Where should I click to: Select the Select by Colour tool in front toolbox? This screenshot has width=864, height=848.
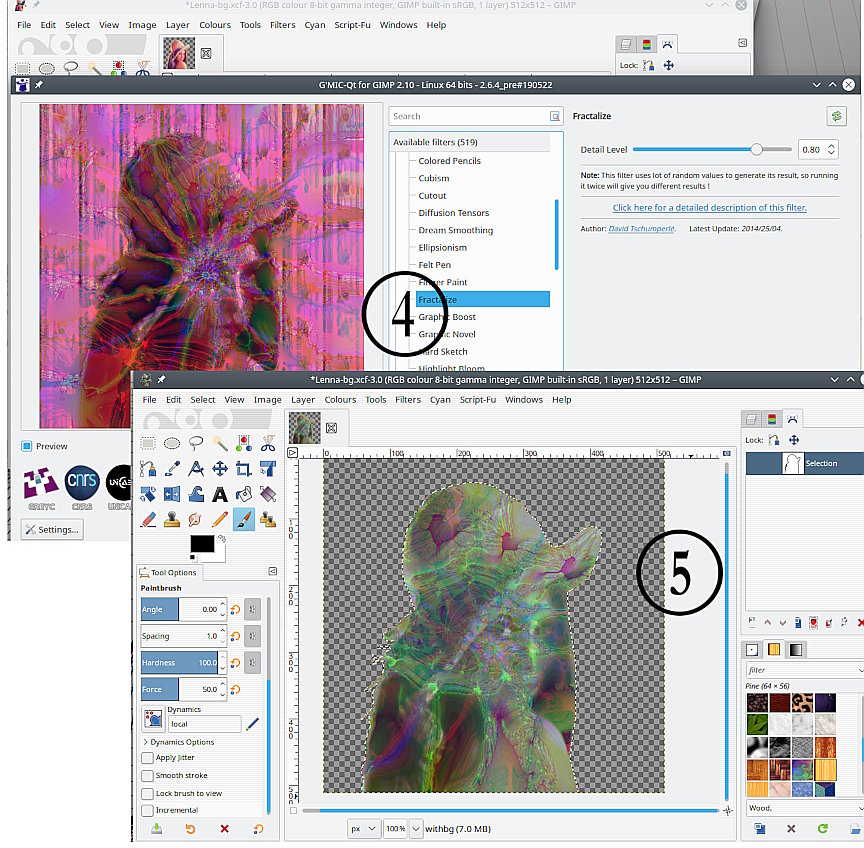(244, 443)
